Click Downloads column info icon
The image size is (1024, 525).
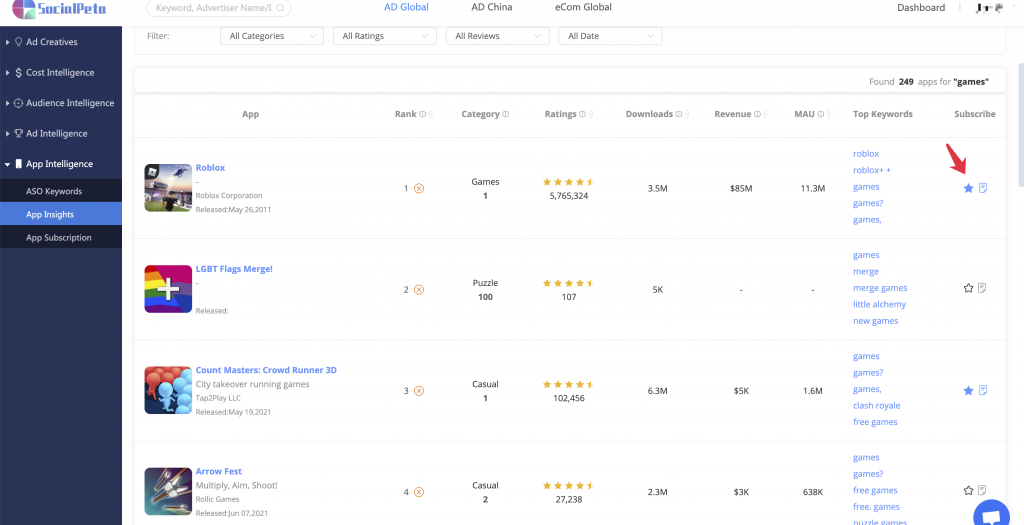coord(679,114)
